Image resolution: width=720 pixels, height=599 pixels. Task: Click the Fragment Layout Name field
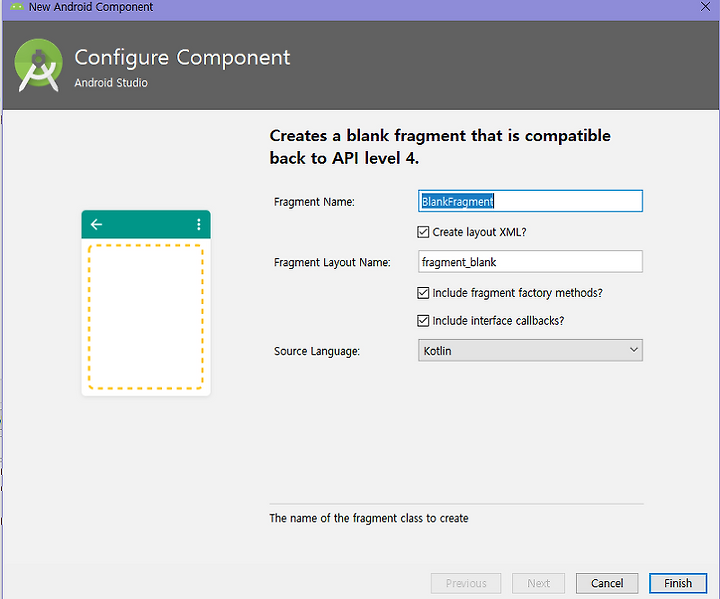(x=530, y=262)
